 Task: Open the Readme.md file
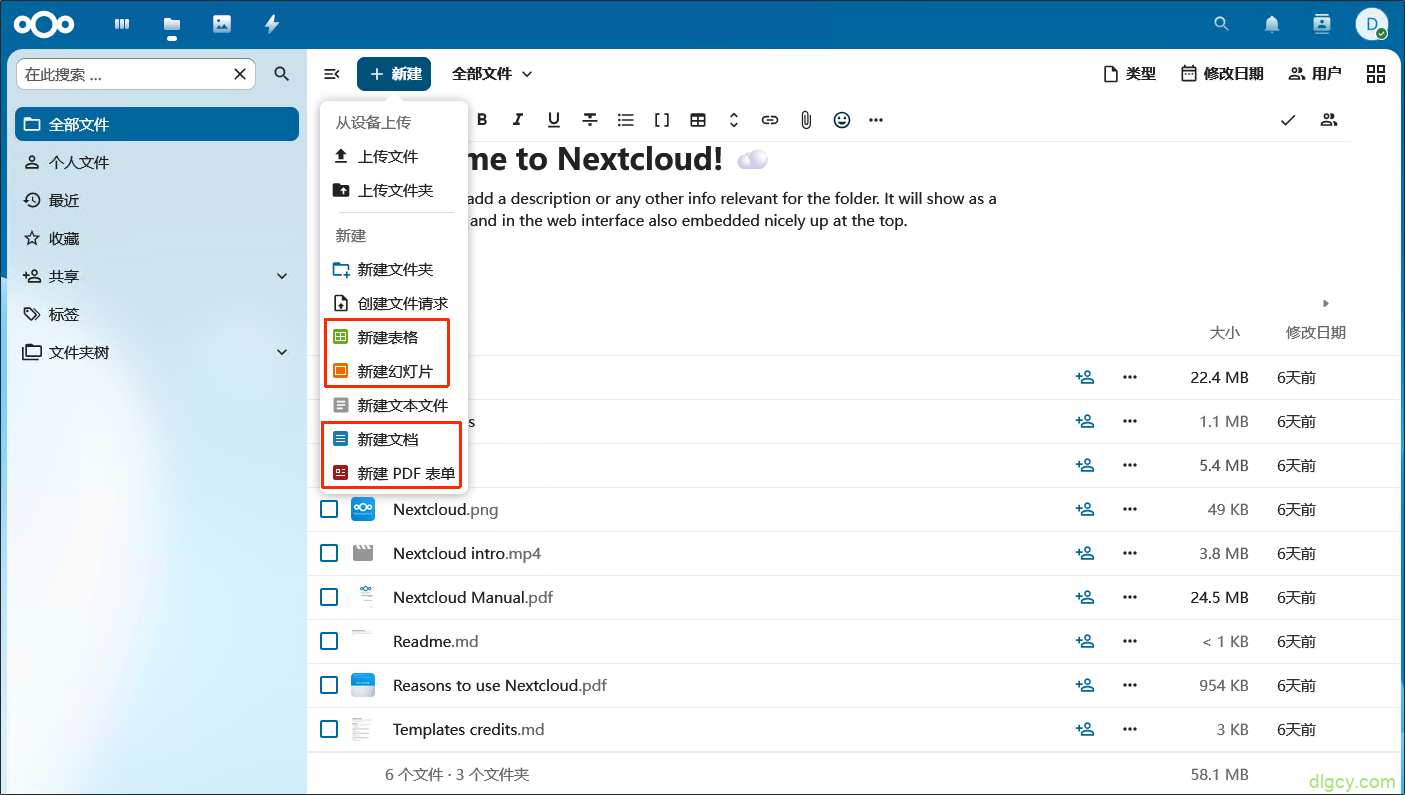pyautogui.click(x=436, y=641)
